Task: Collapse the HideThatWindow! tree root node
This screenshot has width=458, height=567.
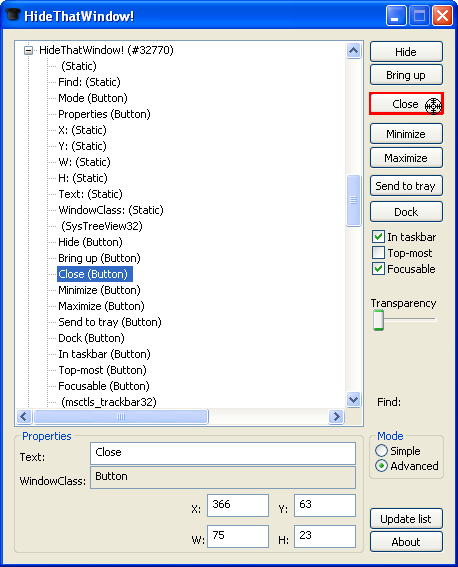Action: [28, 50]
